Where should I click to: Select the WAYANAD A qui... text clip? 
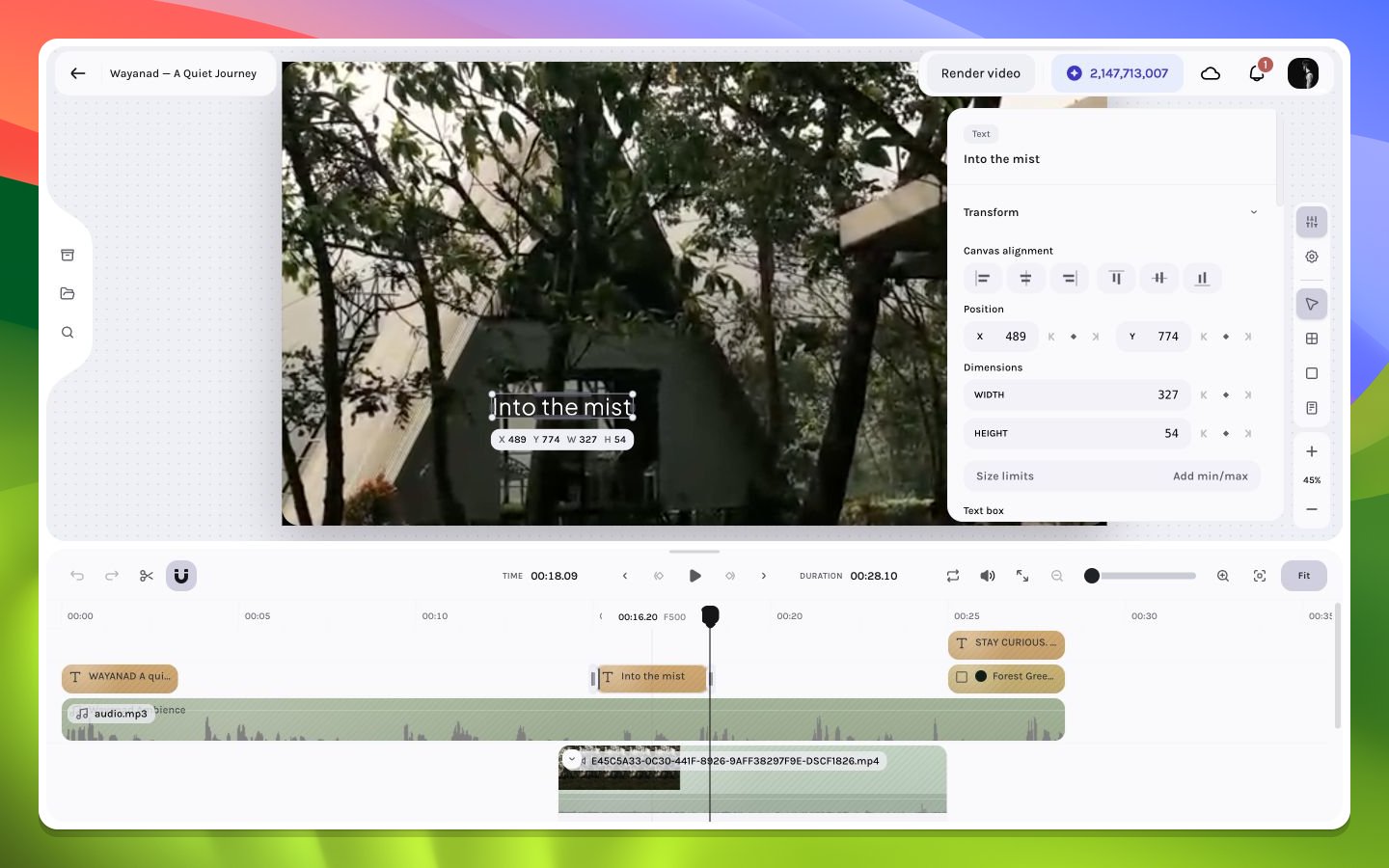coord(120,678)
